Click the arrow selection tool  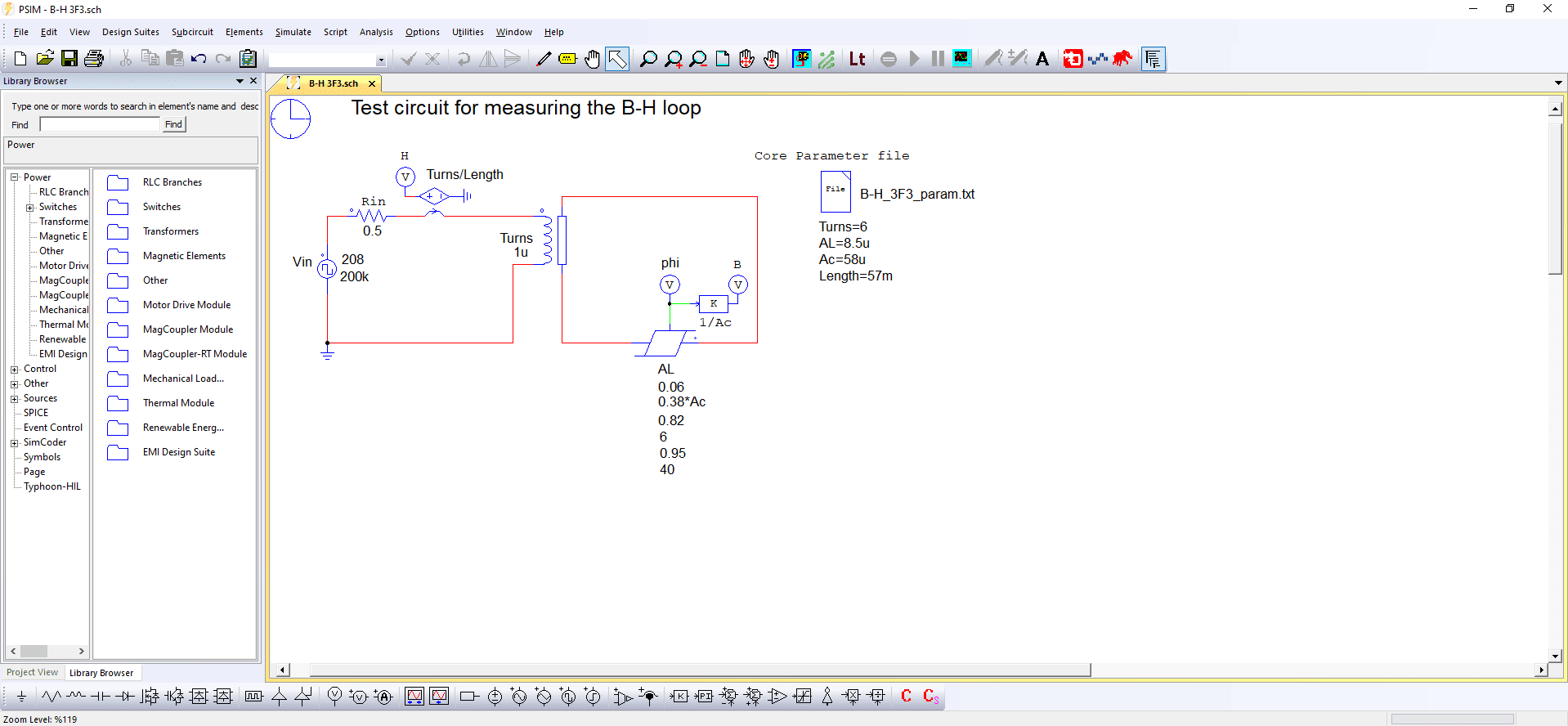pyautogui.click(x=617, y=59)
